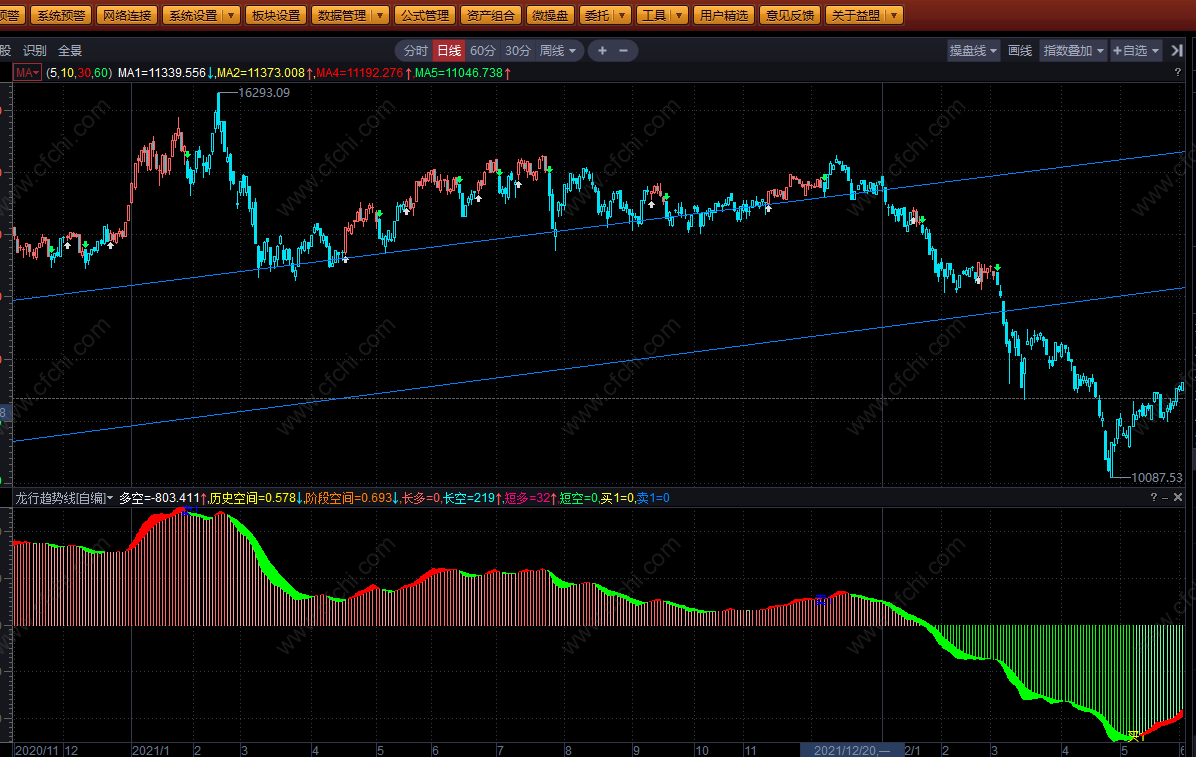Click the 2020/11 timeline label

click(36, 750)
